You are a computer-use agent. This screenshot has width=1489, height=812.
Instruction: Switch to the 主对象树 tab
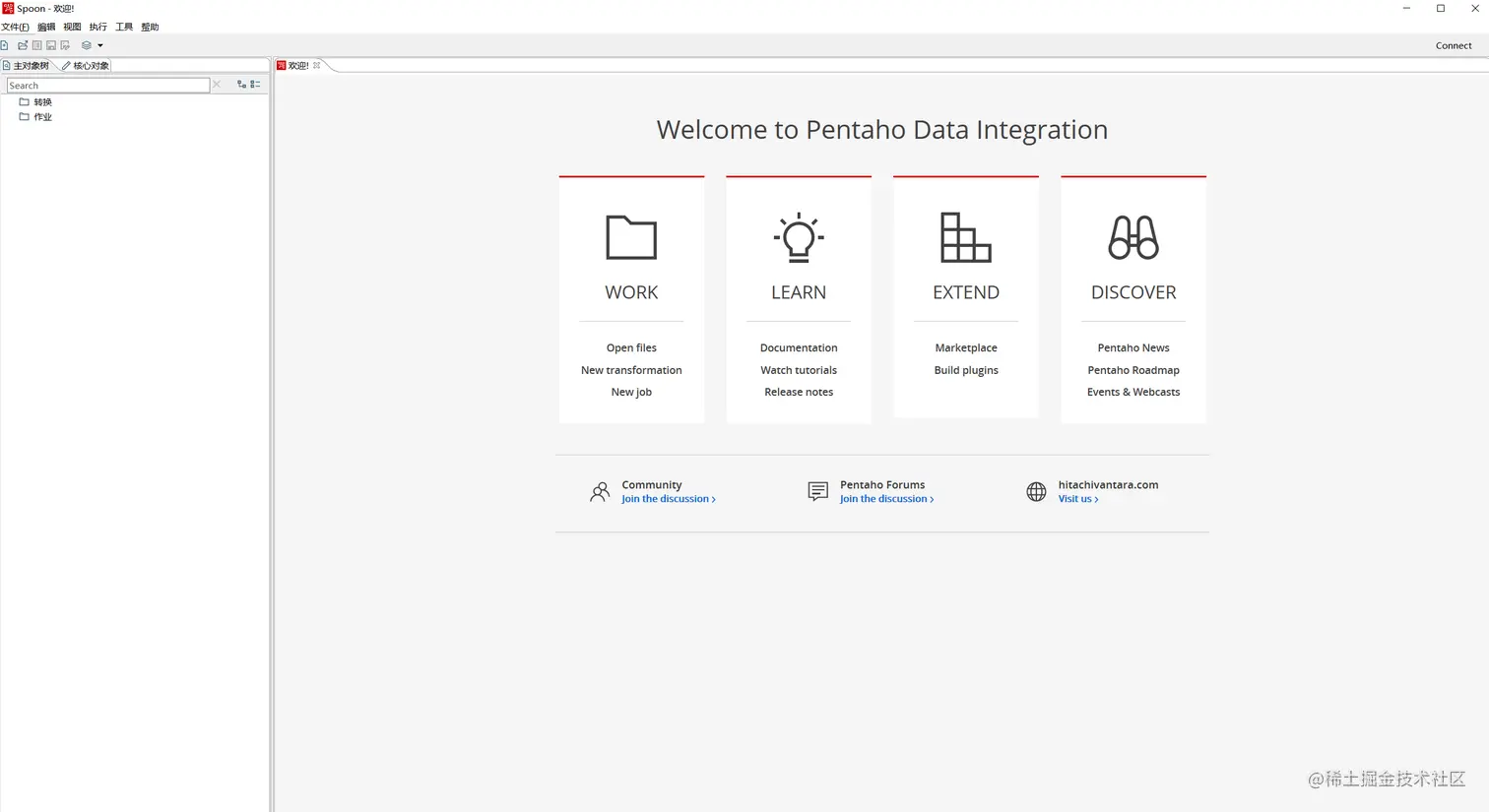click(27, 65)
